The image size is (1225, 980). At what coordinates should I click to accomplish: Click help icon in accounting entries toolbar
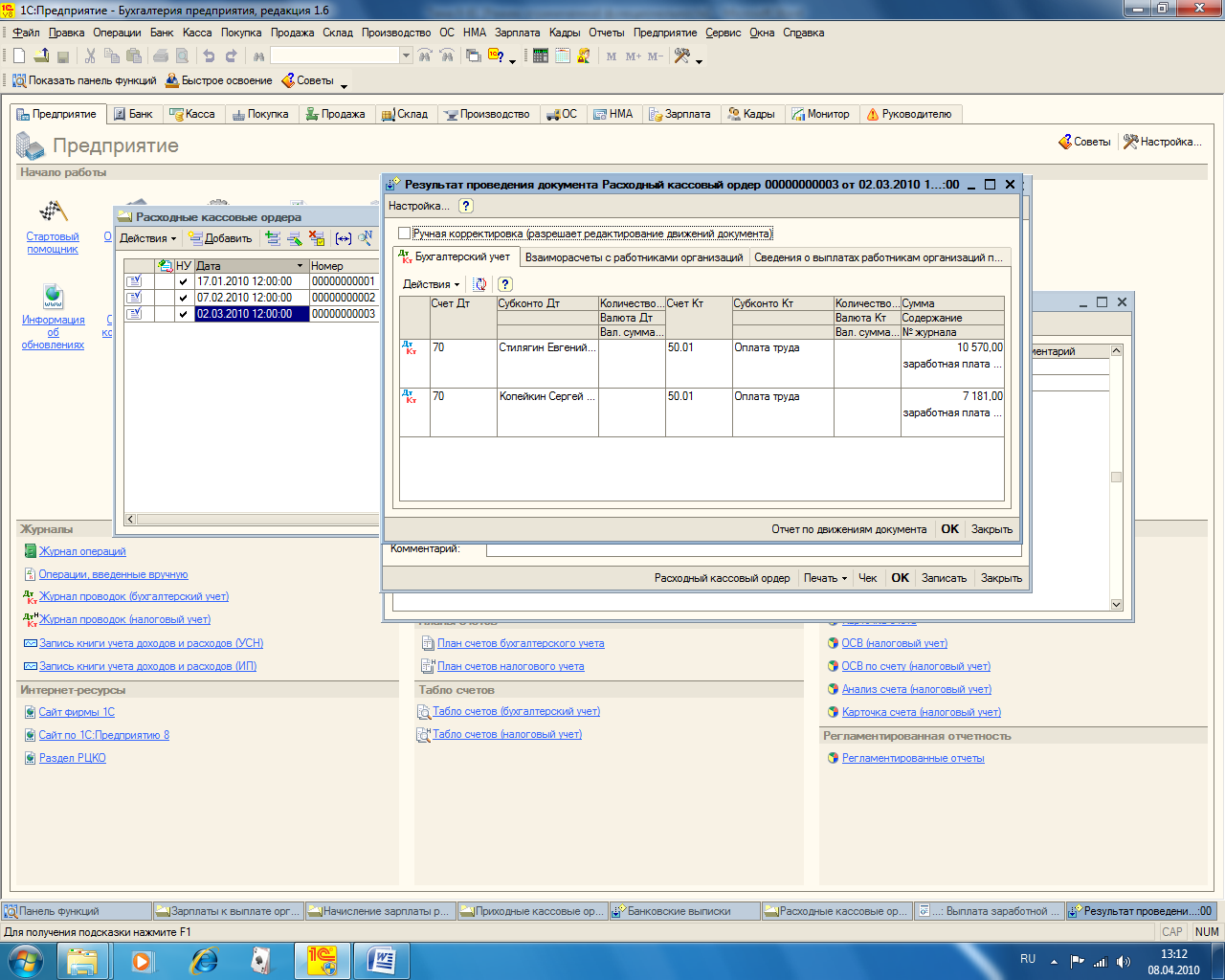point(505,284)
